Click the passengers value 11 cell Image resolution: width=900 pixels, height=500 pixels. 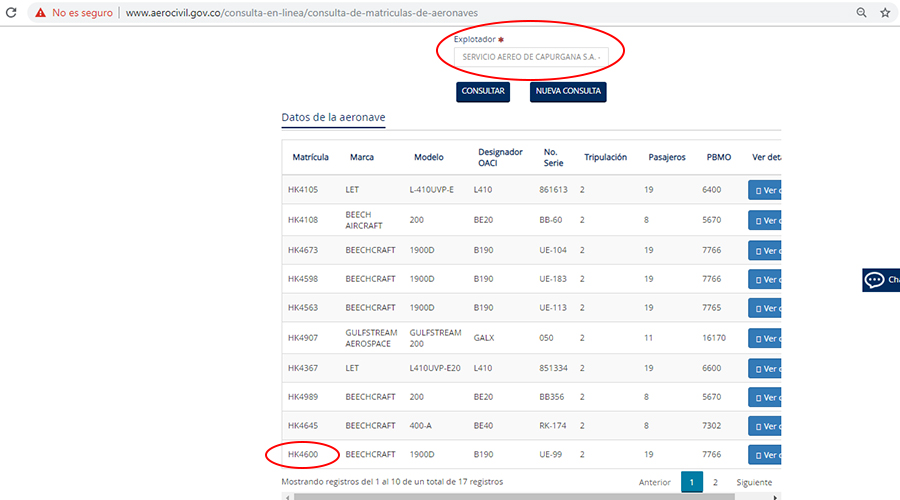point(648,338)
